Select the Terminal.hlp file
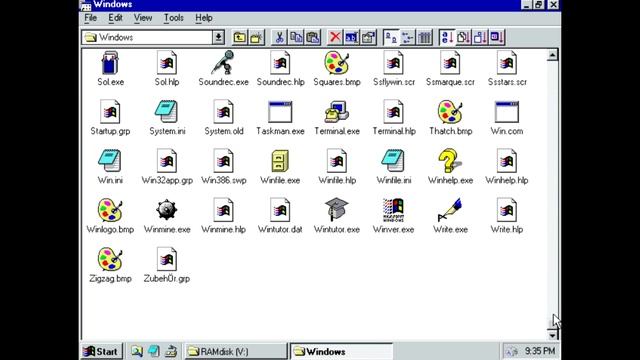 (393, 117)
